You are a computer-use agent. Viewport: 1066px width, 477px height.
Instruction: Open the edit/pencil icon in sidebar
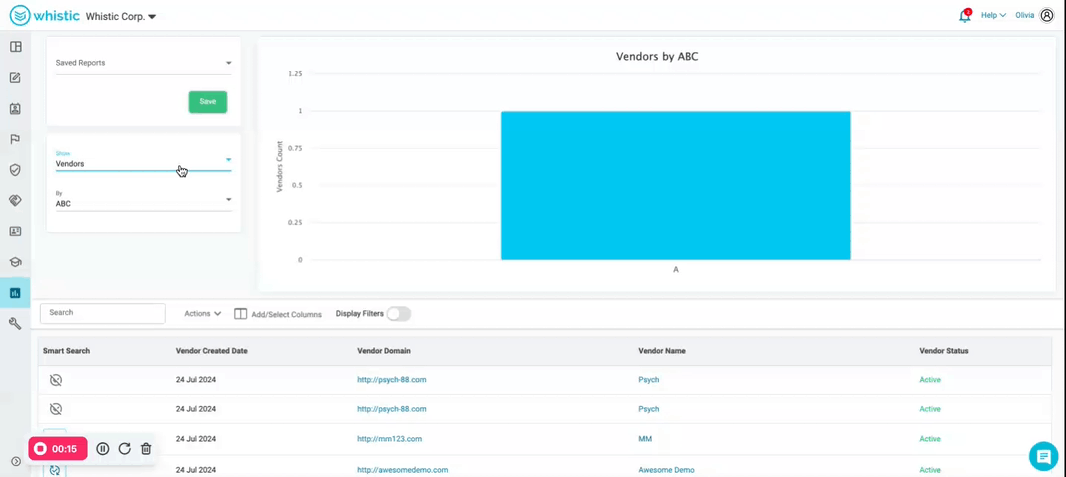(x=15, y=77)
